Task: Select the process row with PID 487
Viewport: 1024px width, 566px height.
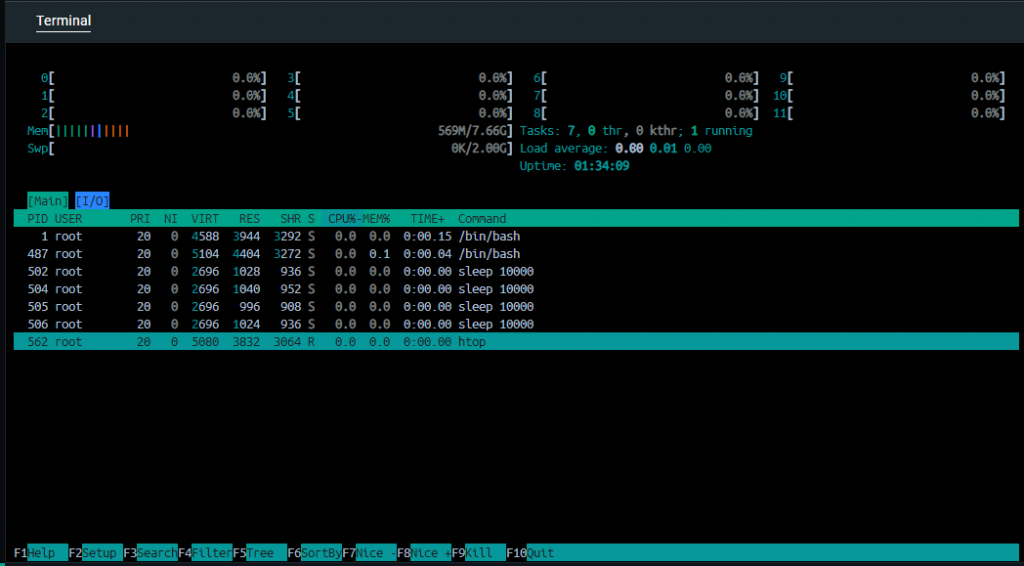Action: 516,253
